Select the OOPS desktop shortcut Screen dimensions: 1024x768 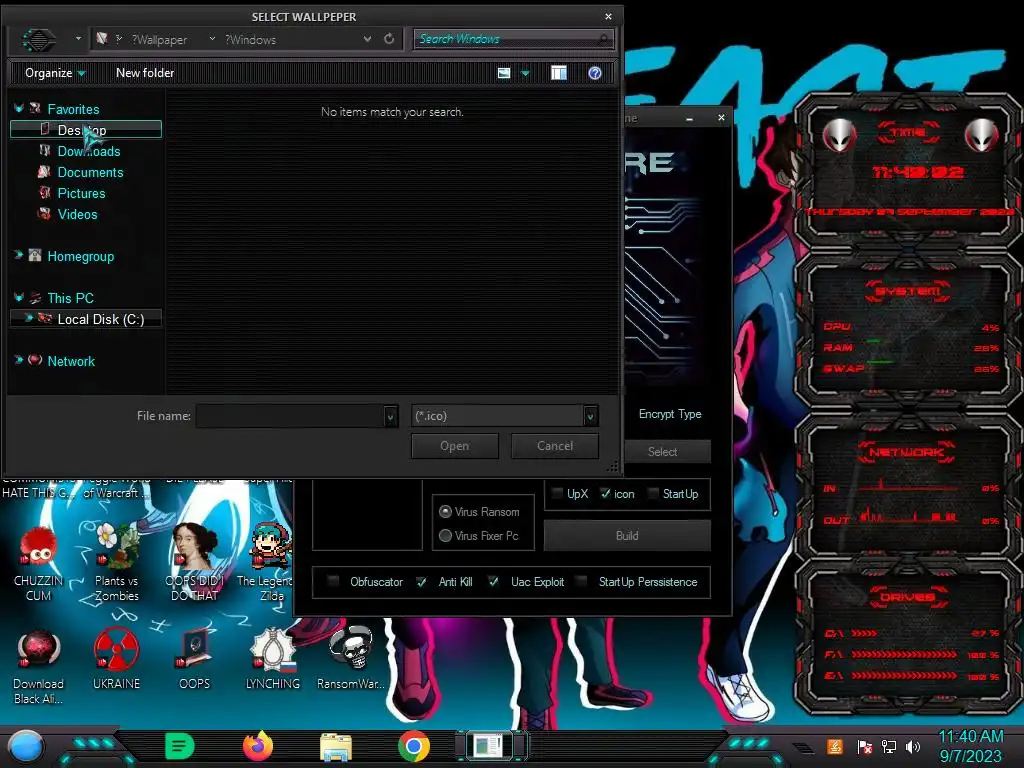[195, 660]
